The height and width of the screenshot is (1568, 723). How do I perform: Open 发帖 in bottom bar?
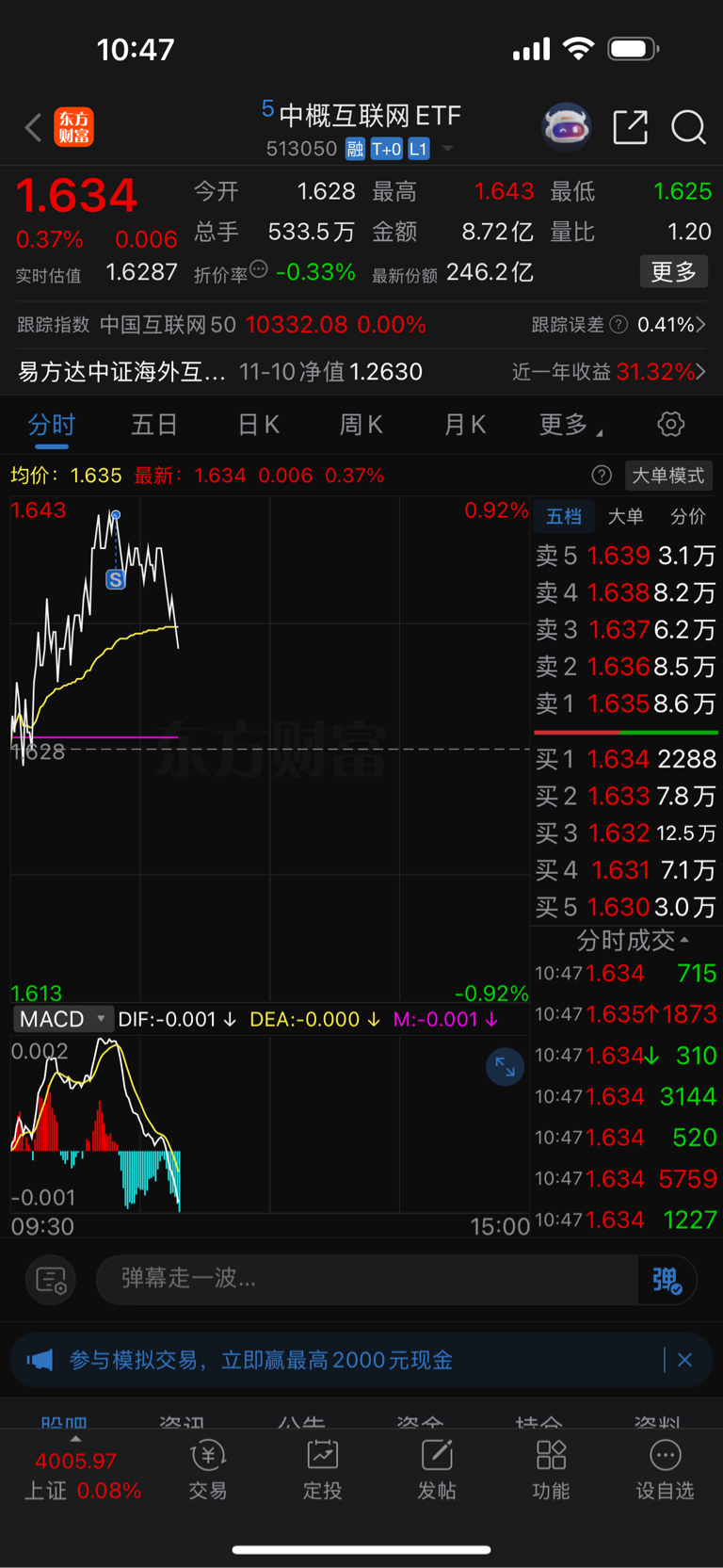click(x=437, y=1470)
